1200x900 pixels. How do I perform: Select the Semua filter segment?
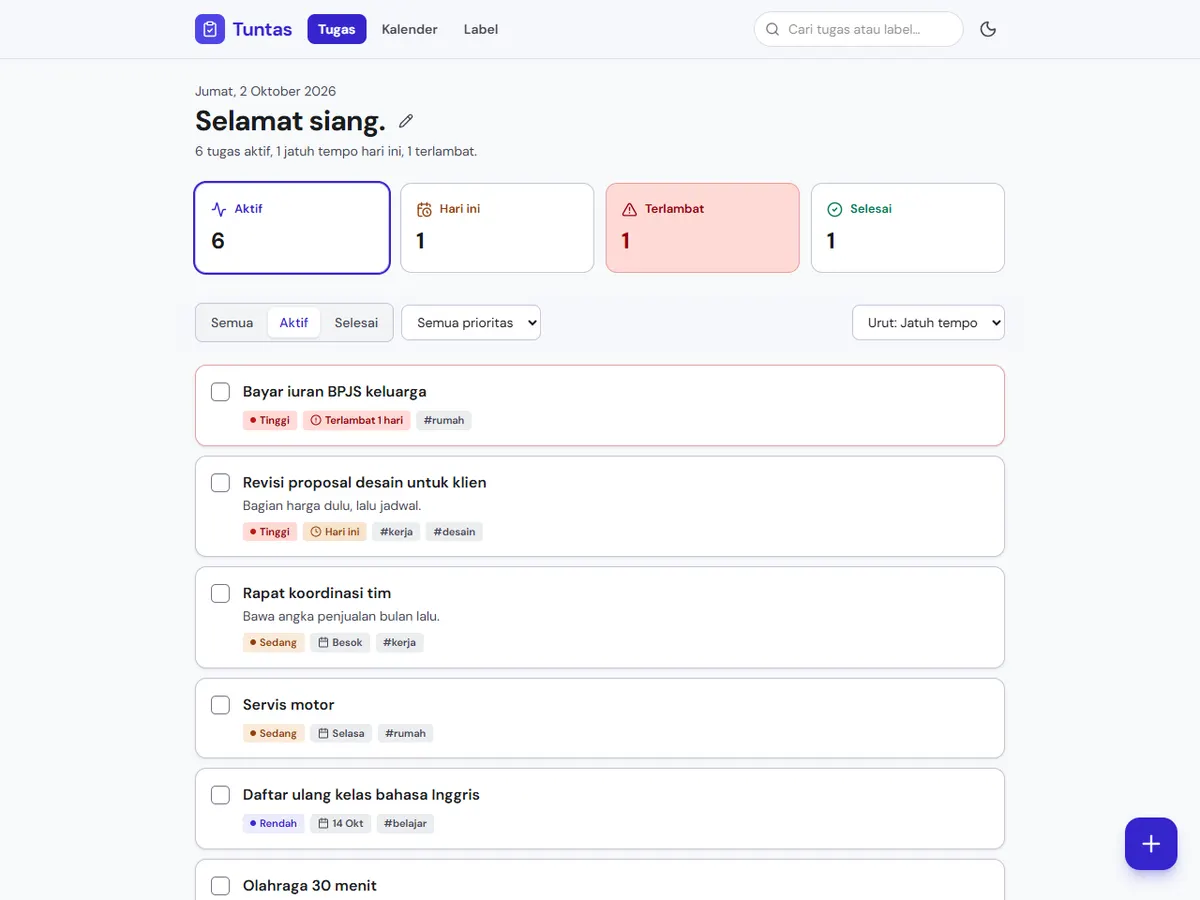click(x=232, y=322)
